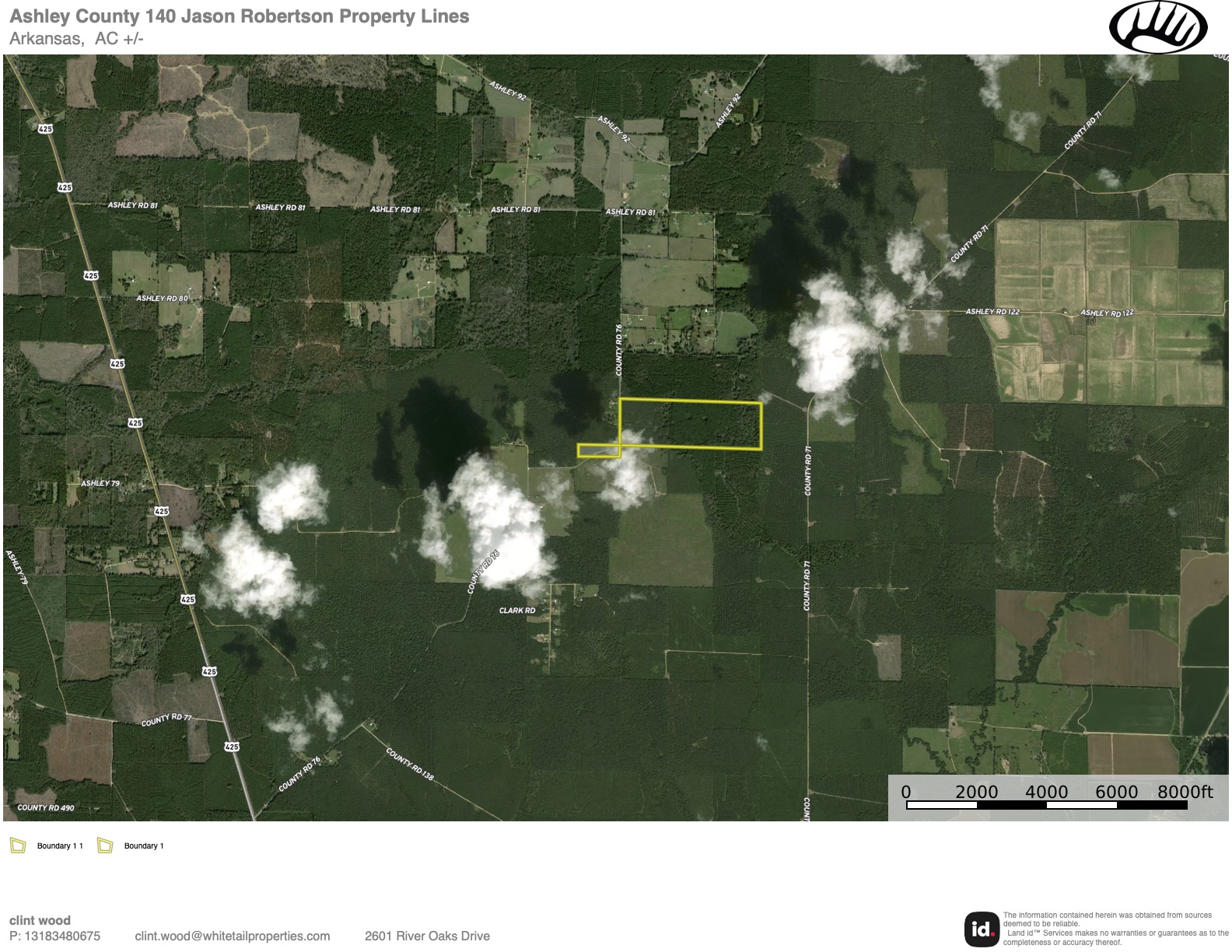The image size is (1232, 952).
Task: Click the Ashley RD 80 road label
Action: tap(162, 298)
